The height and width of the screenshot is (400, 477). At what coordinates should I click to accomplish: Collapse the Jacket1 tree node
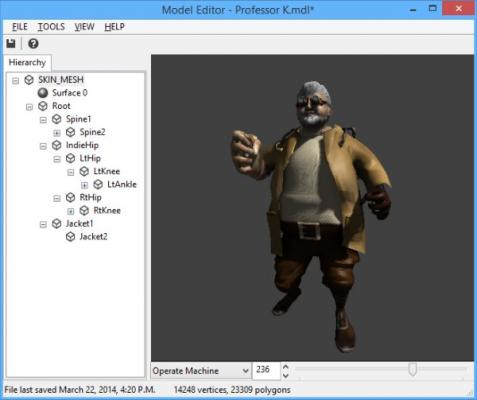[43, 225]
